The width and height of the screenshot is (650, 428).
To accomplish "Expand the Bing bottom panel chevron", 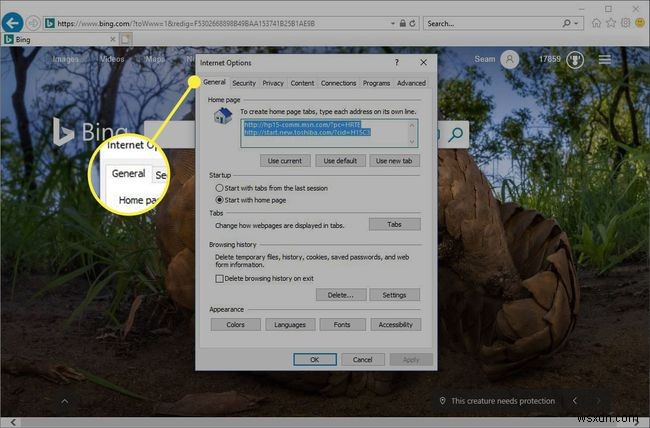I will (x=65, y=401).
